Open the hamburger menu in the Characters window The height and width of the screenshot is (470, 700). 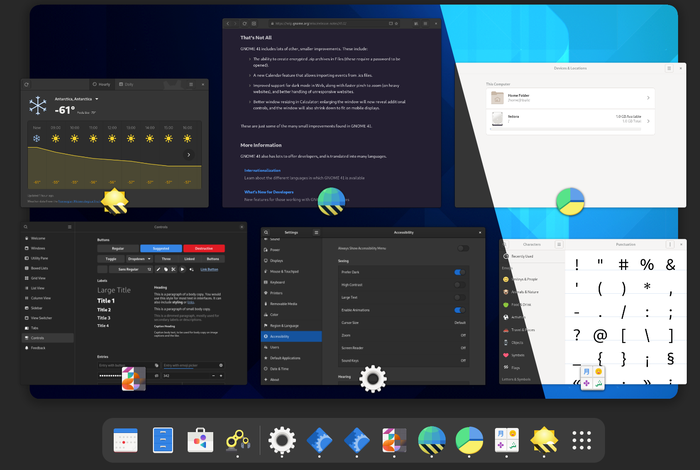[x=558, y=245]
